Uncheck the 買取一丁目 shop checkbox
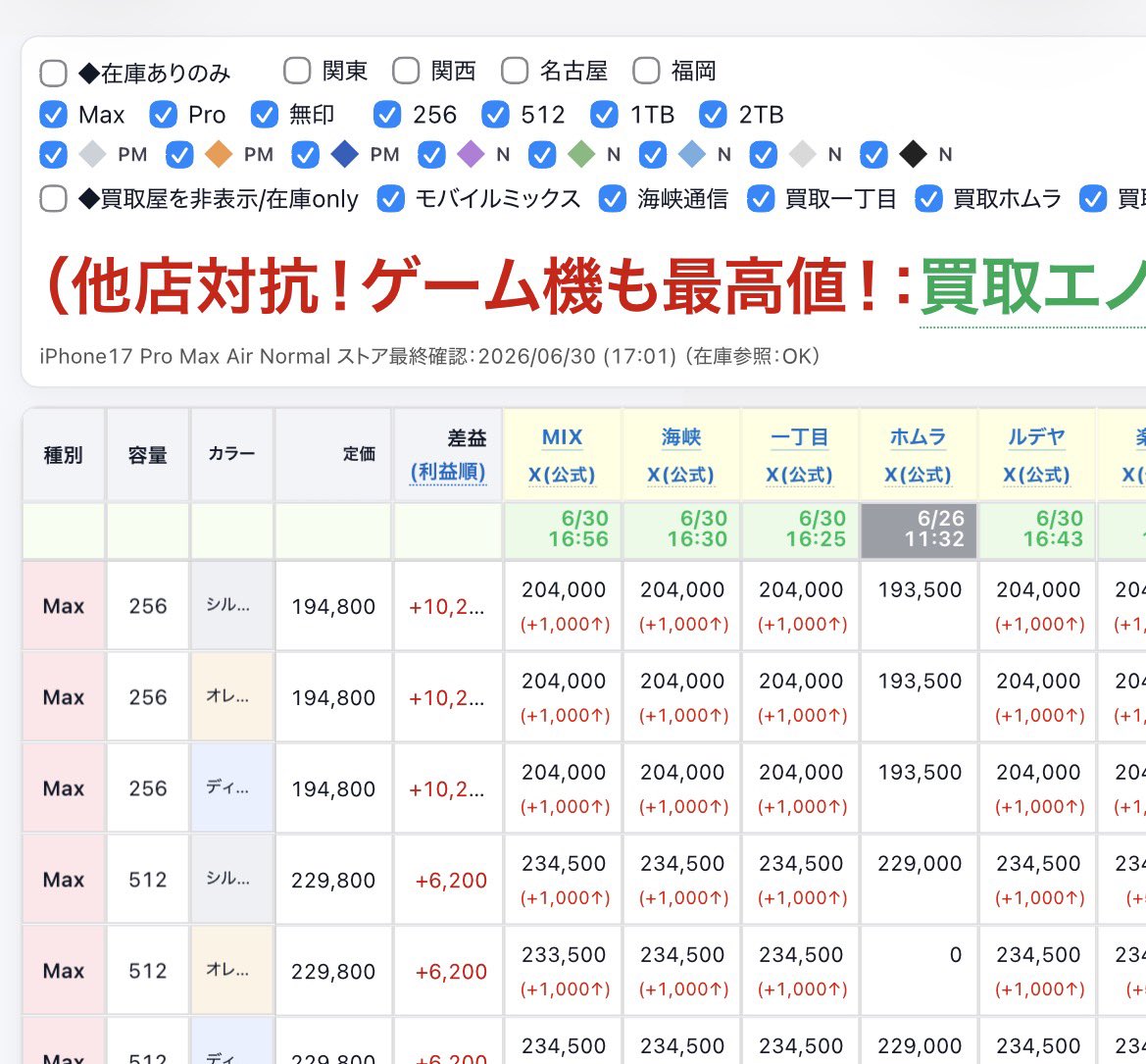 (x=760, y=199)
